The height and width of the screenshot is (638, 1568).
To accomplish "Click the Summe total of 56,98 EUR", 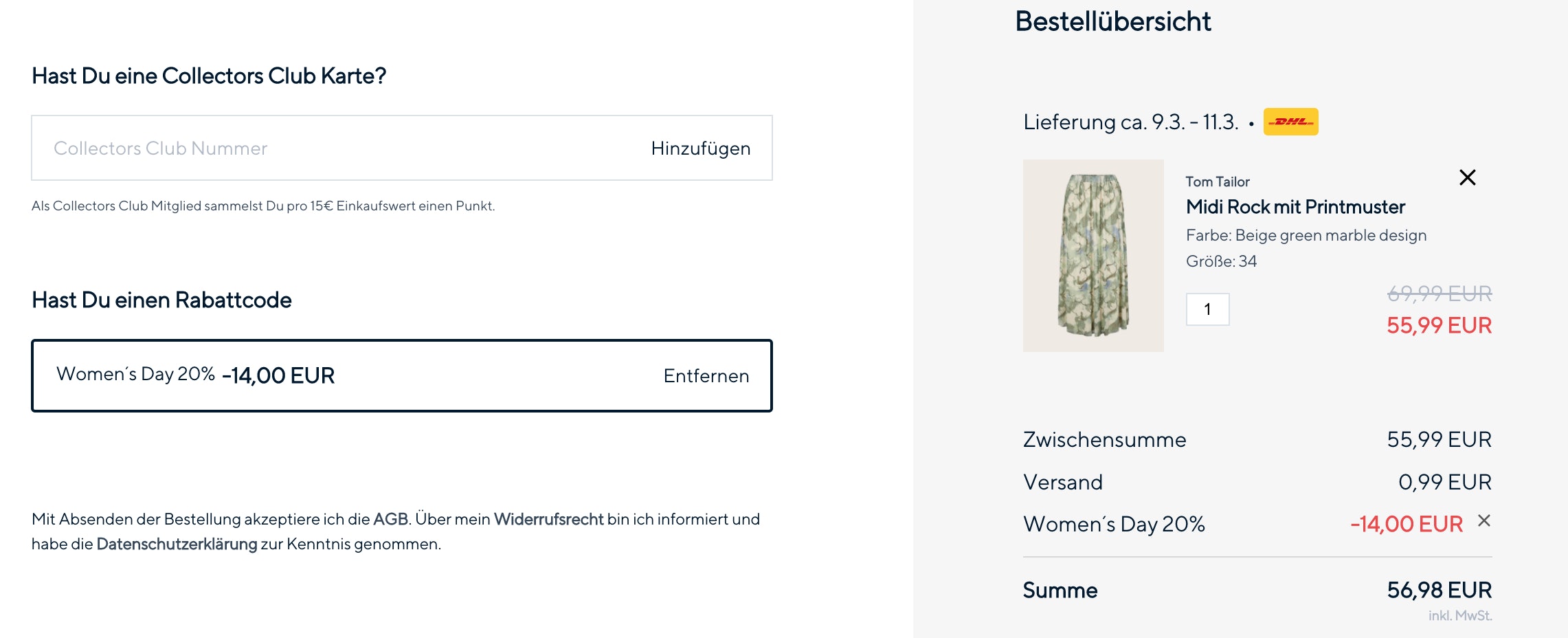I will (x=1439, y=590).
